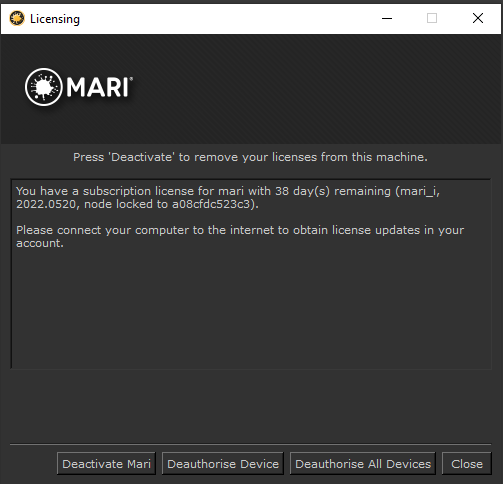Close window with title bar X
This screenshot has width=503, height=484.
[478, 18]
